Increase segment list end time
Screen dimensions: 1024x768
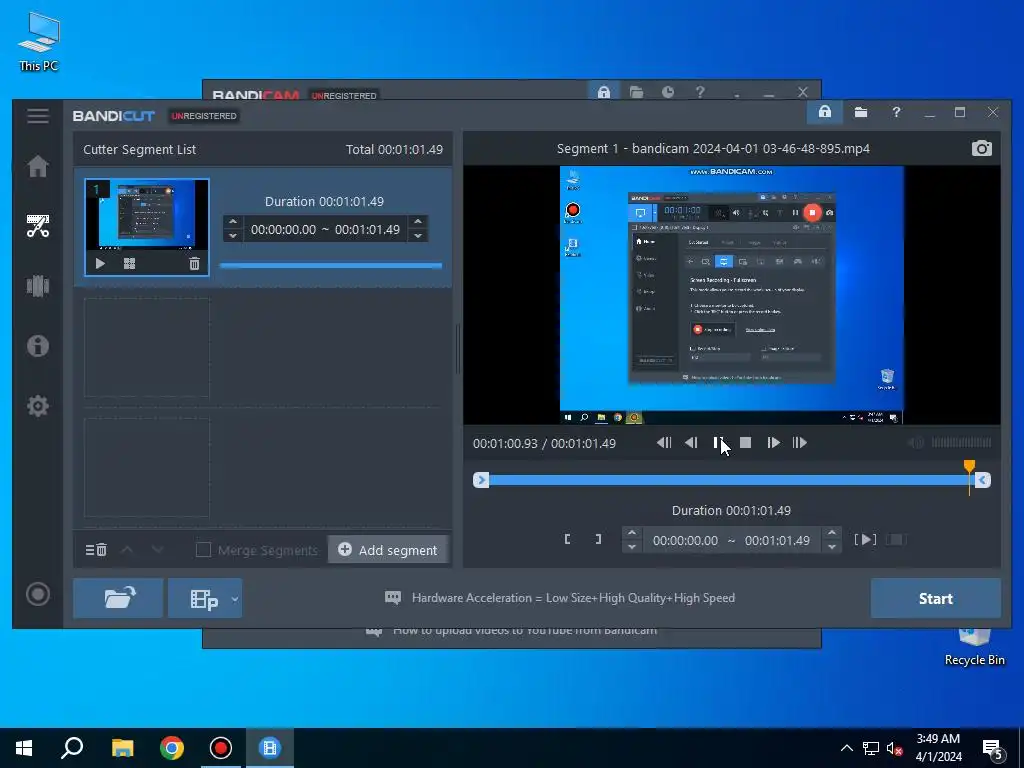pos(418,222)
